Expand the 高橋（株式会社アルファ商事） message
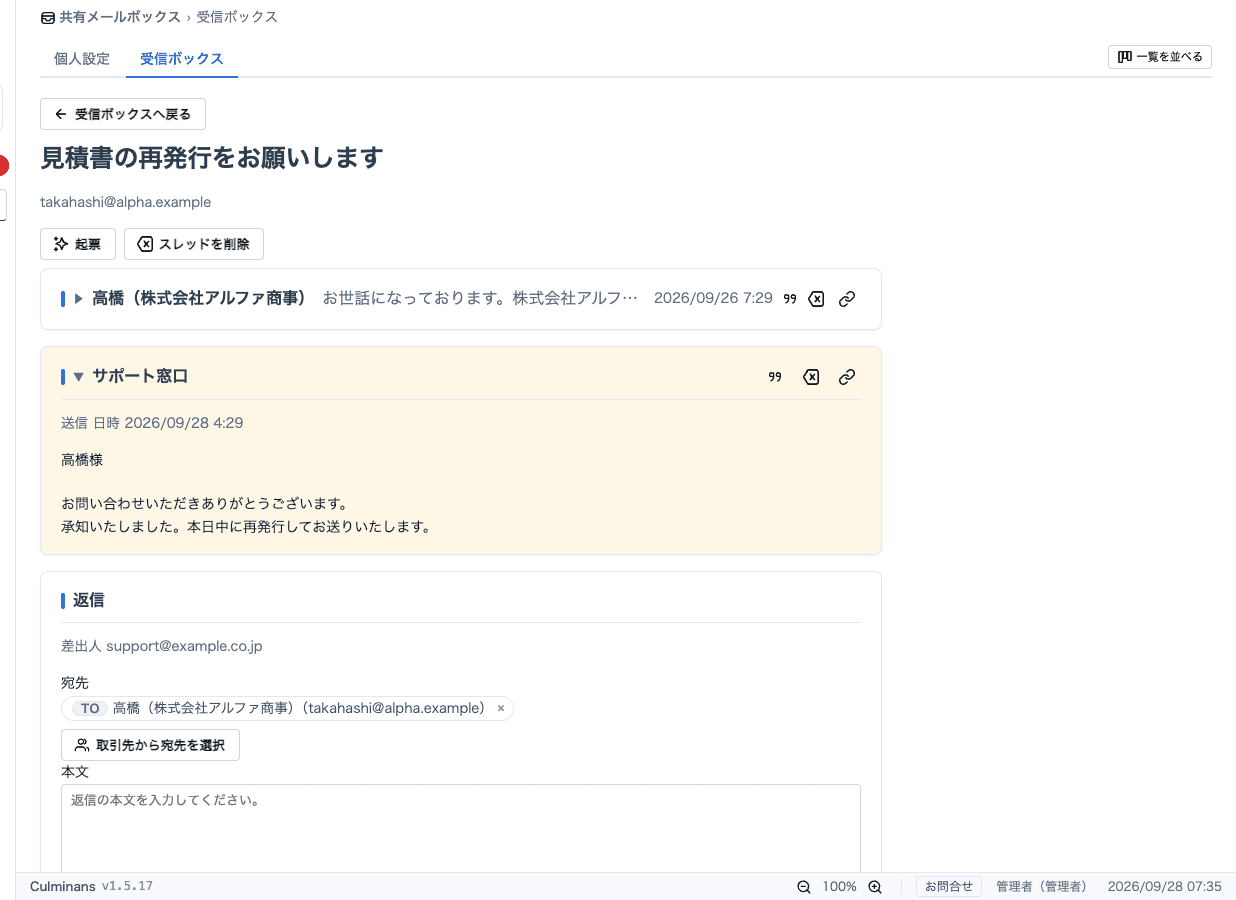The image size is (1236, 900). tap(79, 299)
